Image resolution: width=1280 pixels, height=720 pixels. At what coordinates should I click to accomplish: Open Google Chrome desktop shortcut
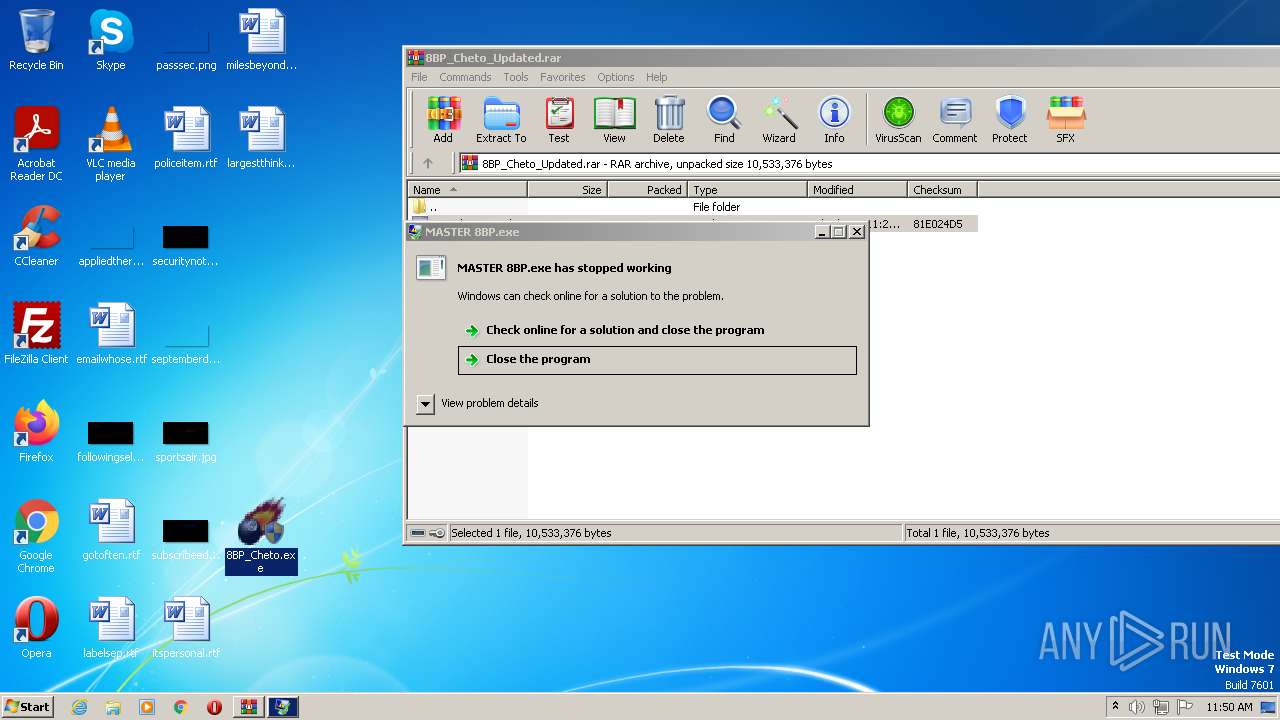tap(36, 537)
